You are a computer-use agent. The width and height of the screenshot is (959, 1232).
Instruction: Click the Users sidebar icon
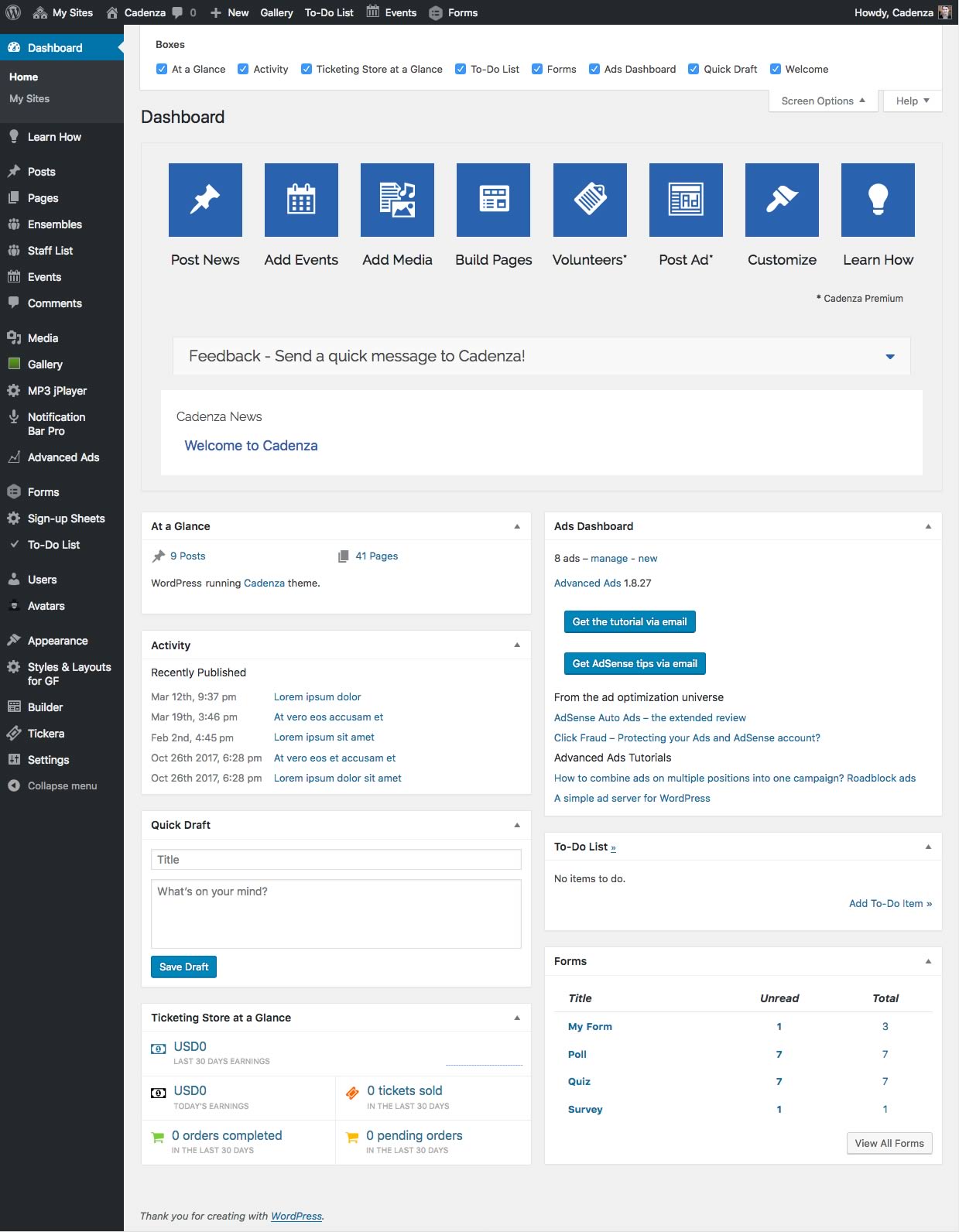[14, 580]
